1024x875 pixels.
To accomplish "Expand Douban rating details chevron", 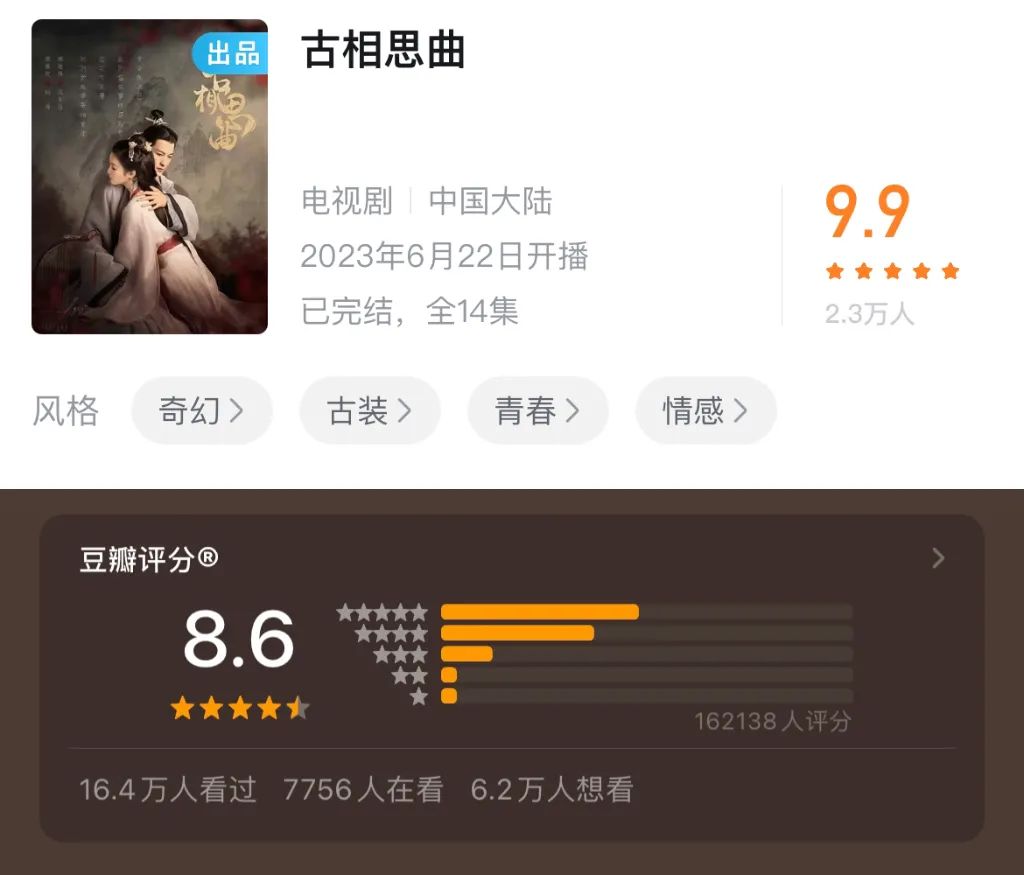I will click(938, 558).
